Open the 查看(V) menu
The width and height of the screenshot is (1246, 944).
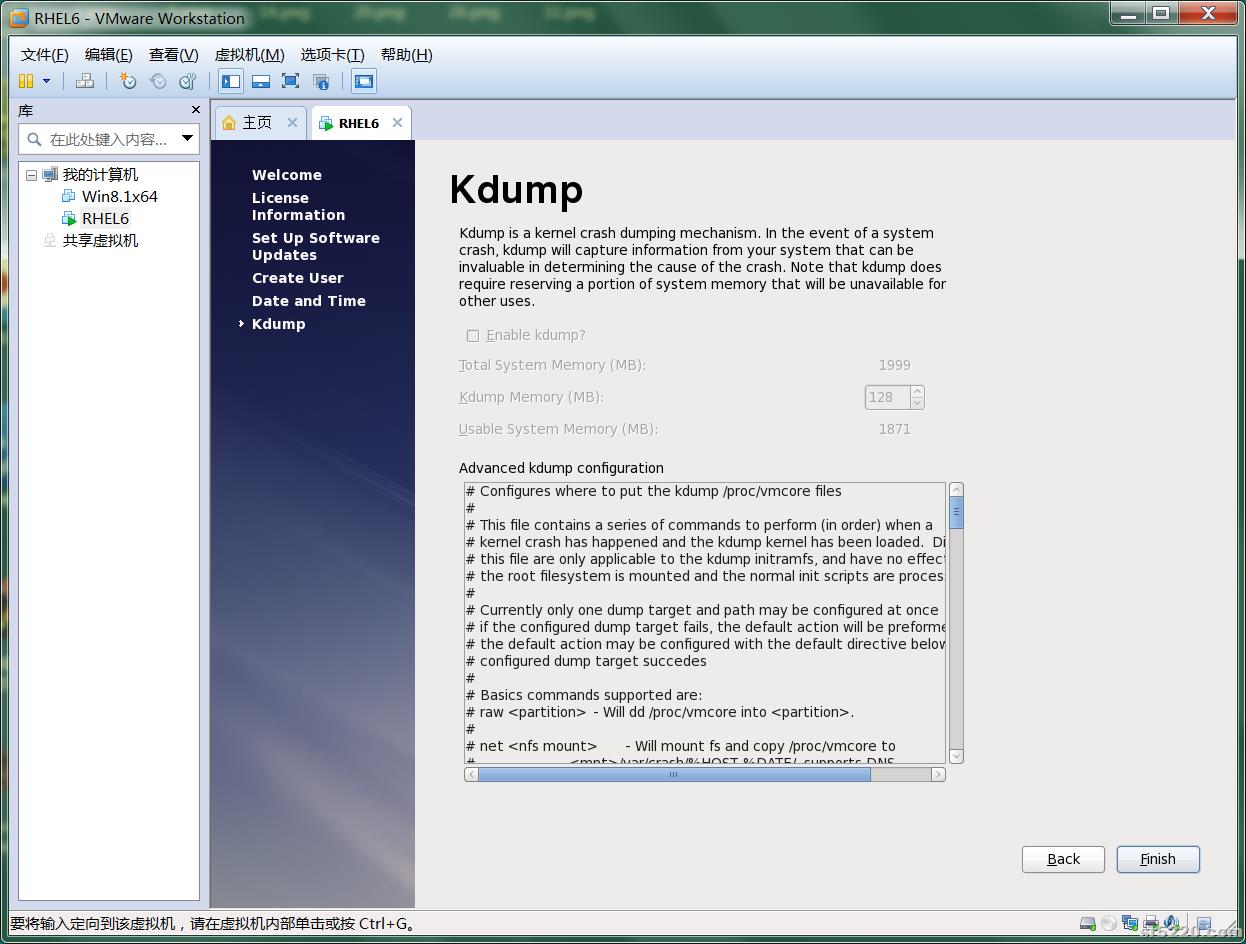pos(174,55)
